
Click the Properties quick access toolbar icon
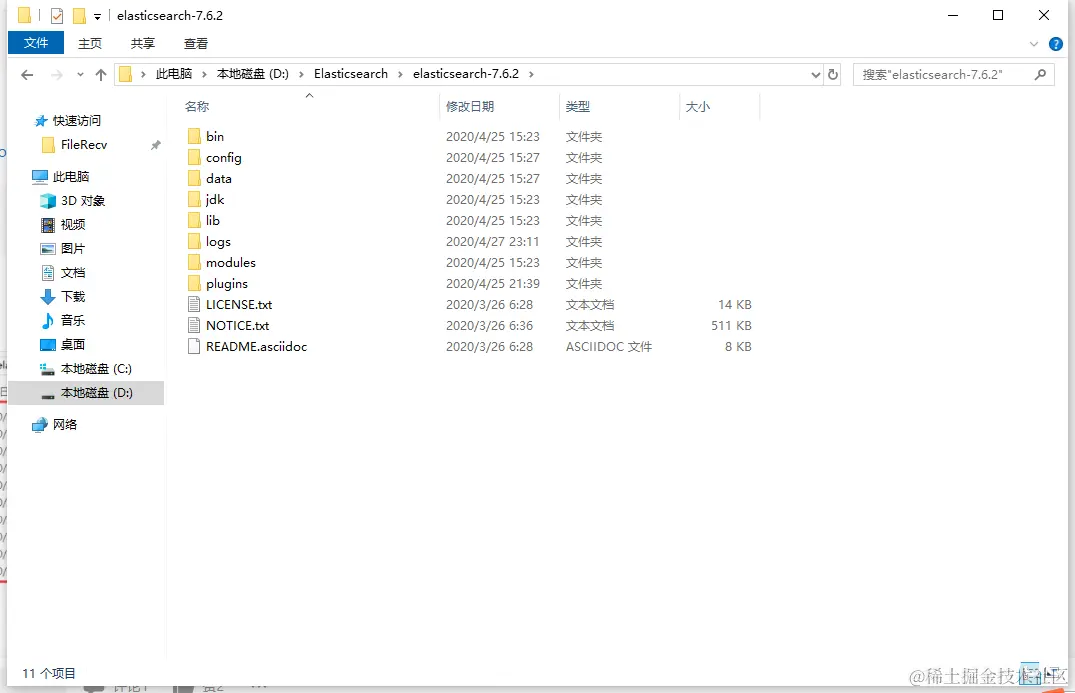[57, 15]
